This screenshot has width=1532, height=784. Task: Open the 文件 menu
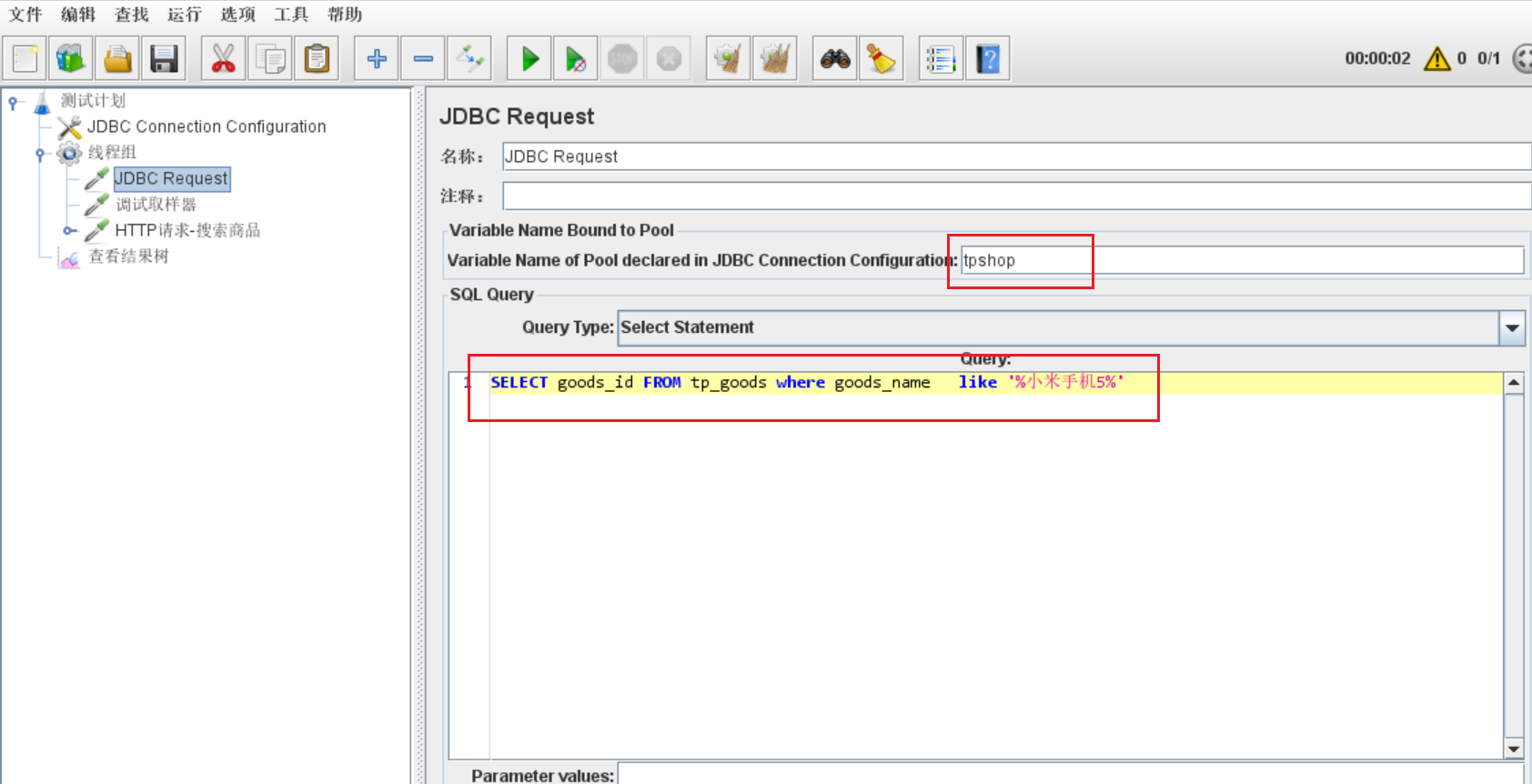(x=25, y=15)
